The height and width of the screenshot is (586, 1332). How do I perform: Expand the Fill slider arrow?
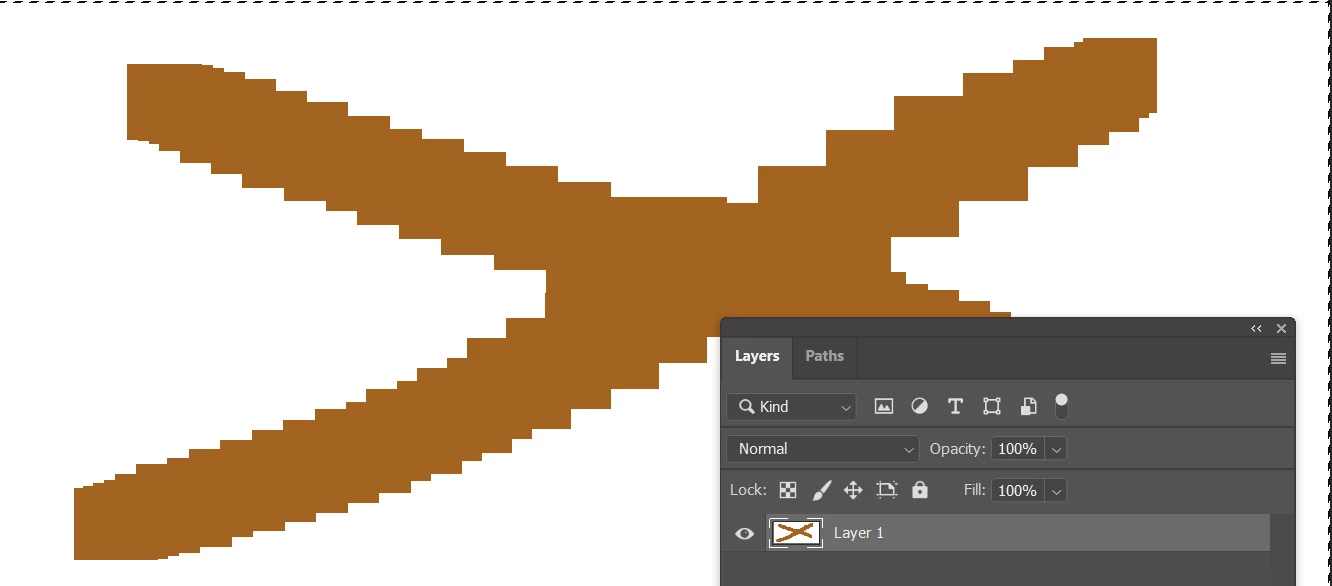coord(1057,491)
